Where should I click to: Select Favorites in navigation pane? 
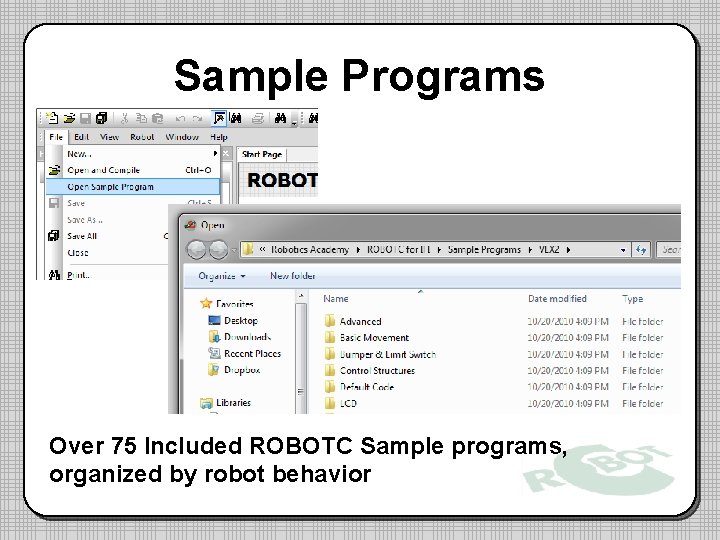(x=235, y=304)
